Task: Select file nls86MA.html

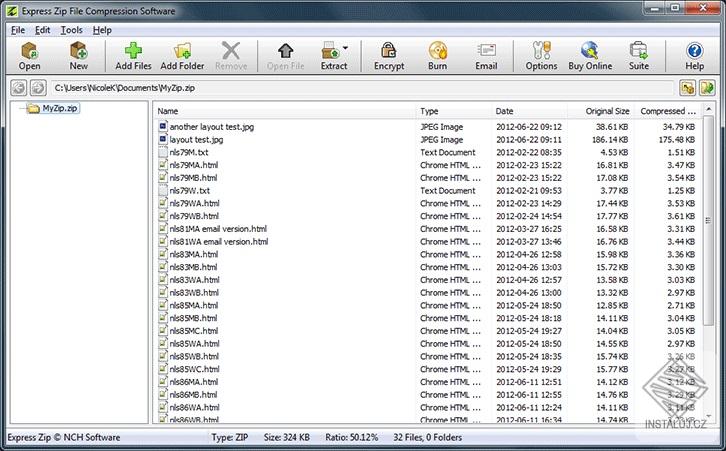Action: pos(194,382)
